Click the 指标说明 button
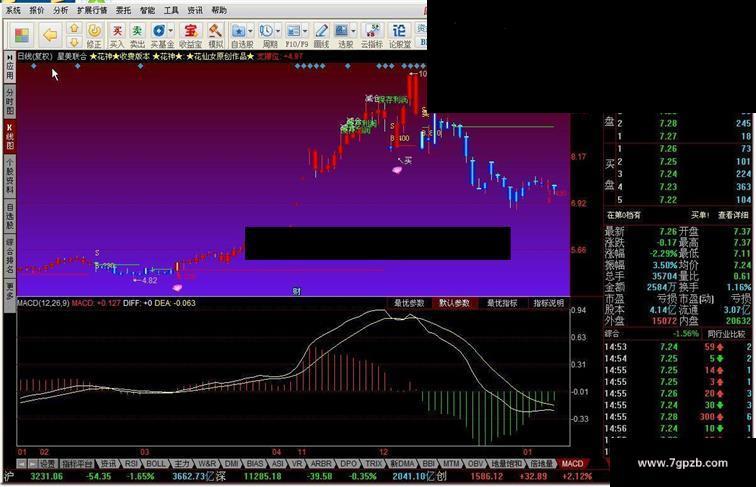 (548, 303)
